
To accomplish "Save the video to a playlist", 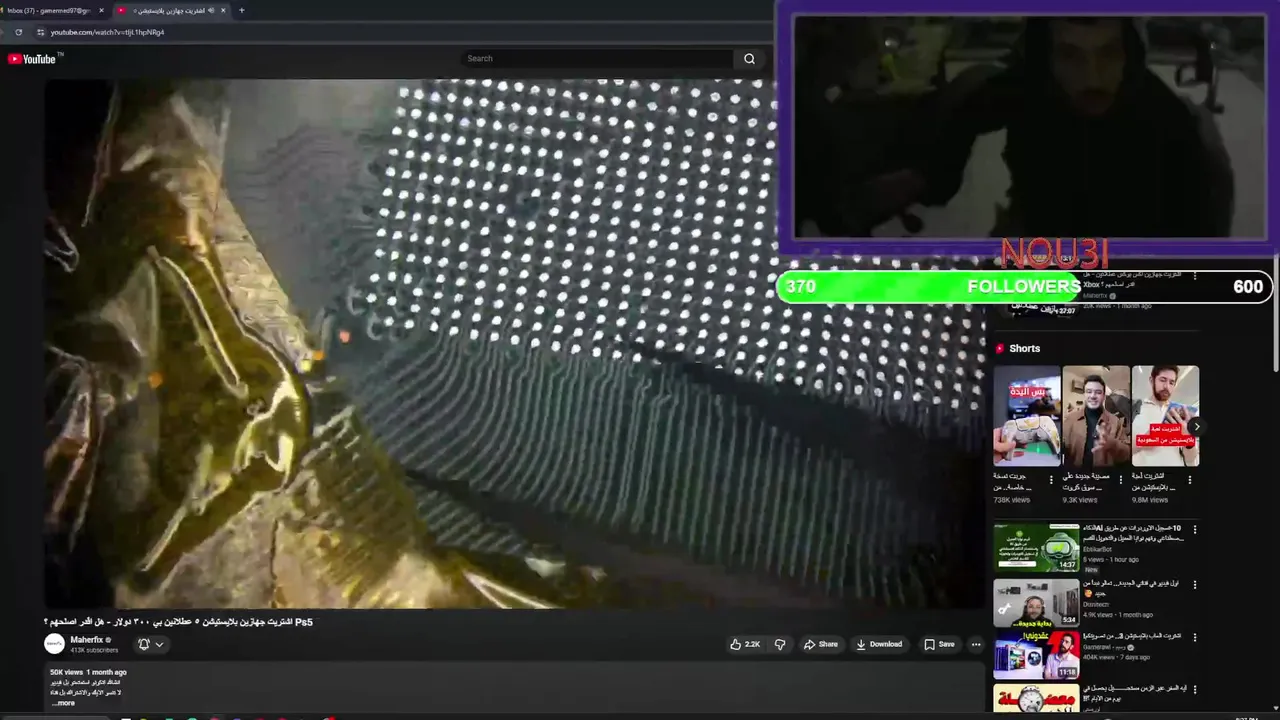I will pyautogui.click(x=939, y=644).
